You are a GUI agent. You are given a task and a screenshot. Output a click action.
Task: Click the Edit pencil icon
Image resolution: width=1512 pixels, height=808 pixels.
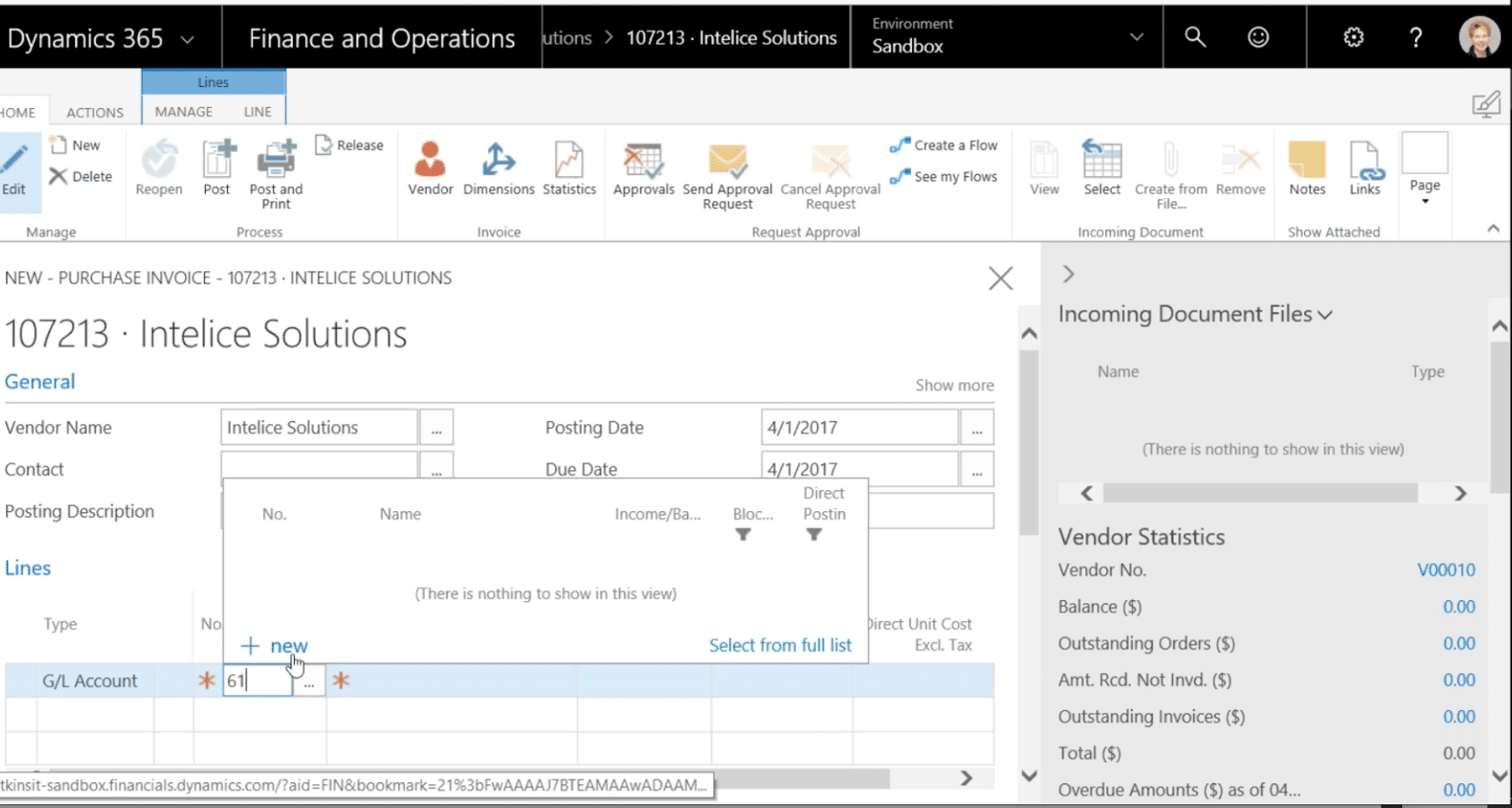[x=14, y=160]
